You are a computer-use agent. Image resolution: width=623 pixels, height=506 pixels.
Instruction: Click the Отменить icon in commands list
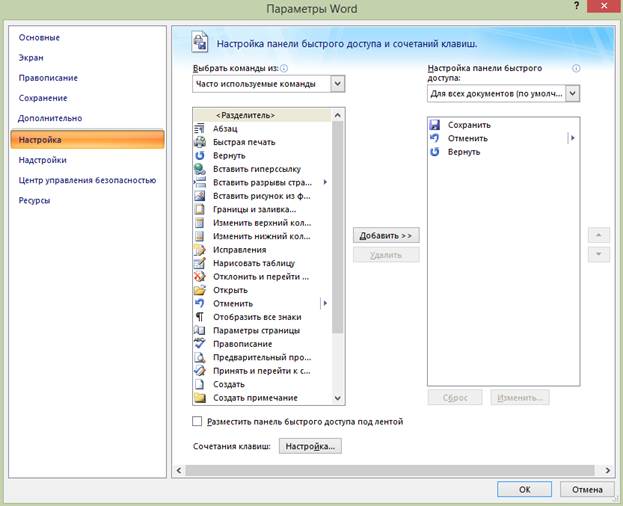199,303
